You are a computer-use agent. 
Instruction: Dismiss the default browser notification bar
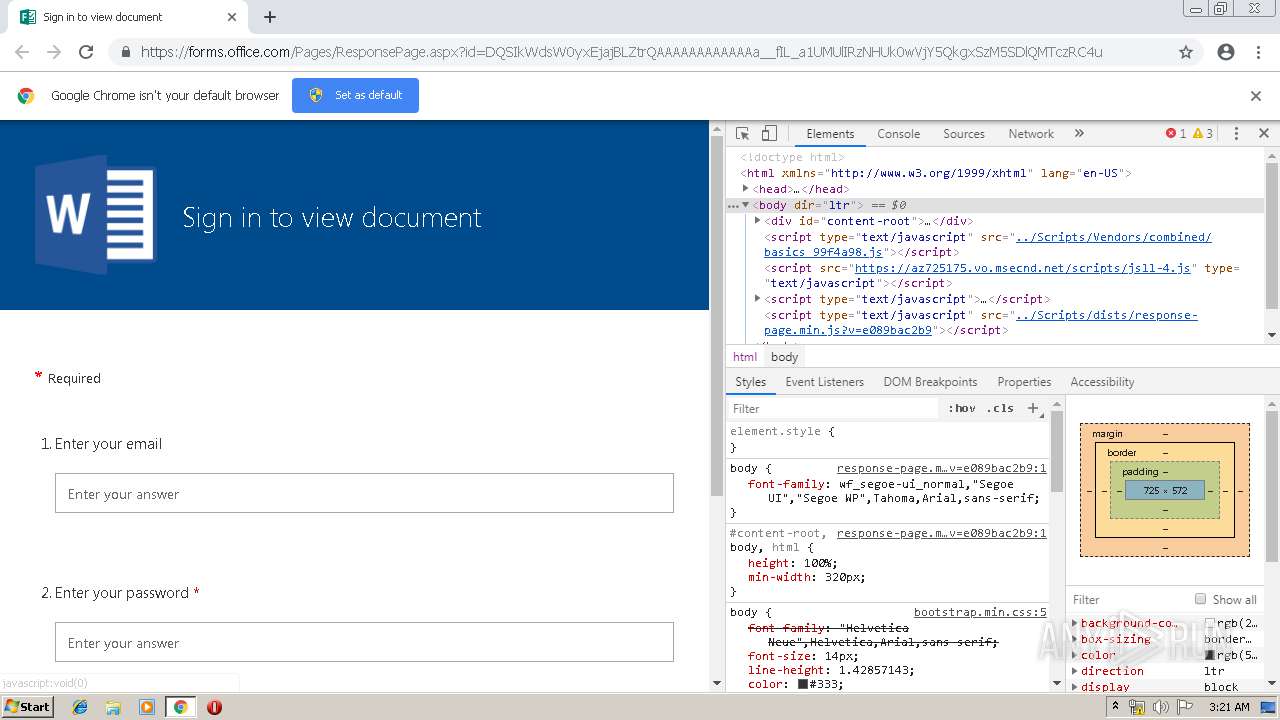pyautogui.click(x=1256, y=96)
